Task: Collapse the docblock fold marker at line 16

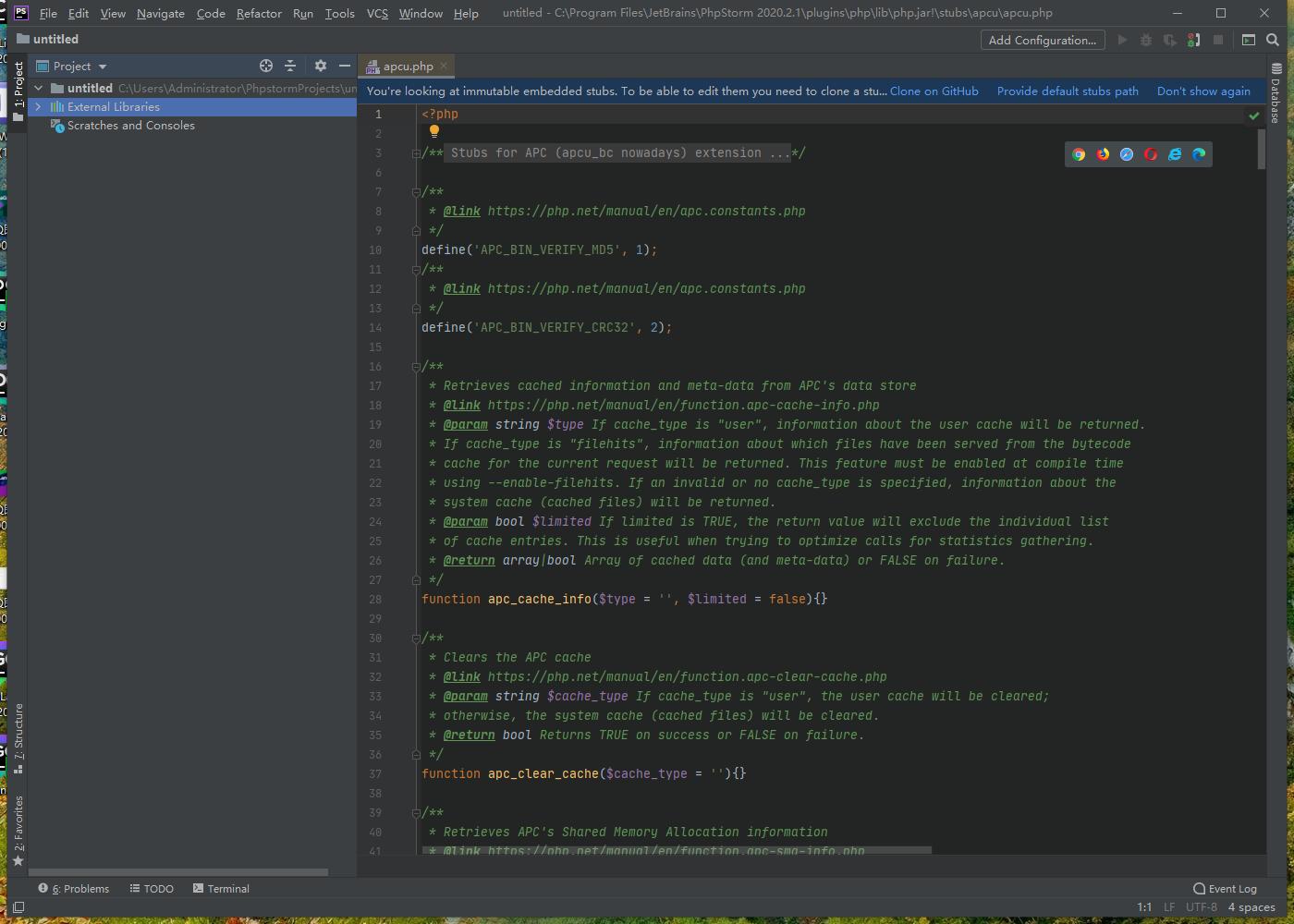Action: pos(416,367)
